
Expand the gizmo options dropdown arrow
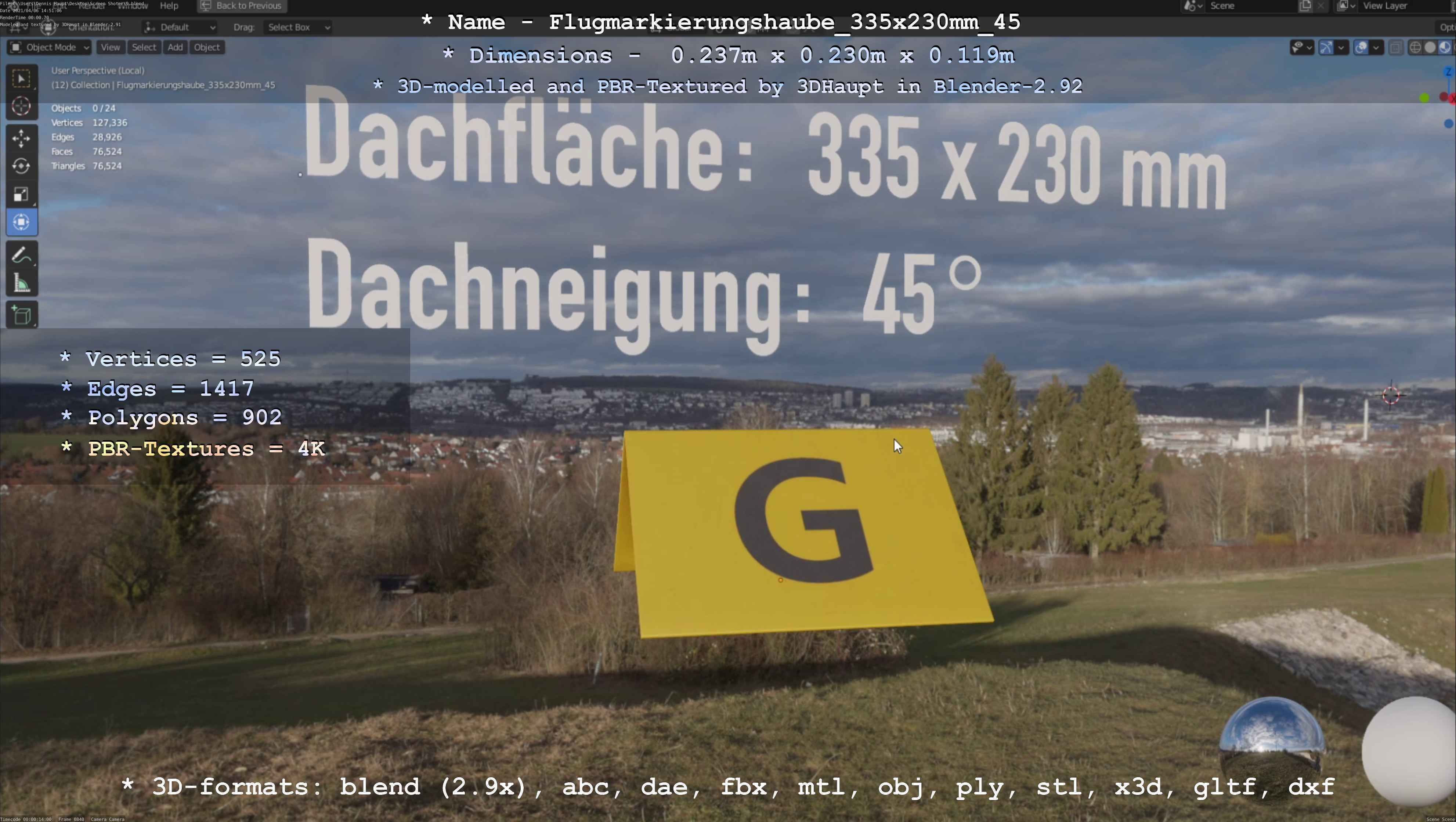click(1341, 47)
